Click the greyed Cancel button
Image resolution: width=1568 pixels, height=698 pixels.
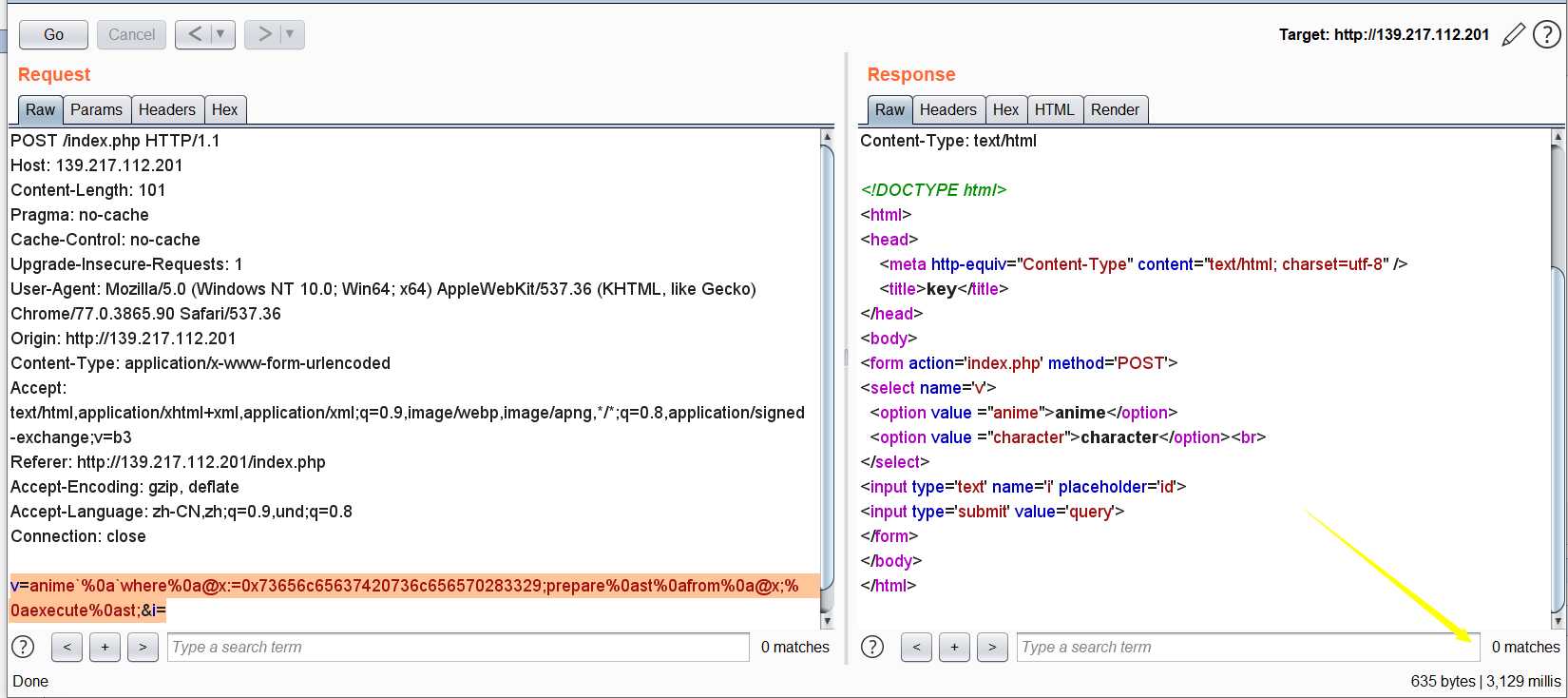click(x=131, y=34)
